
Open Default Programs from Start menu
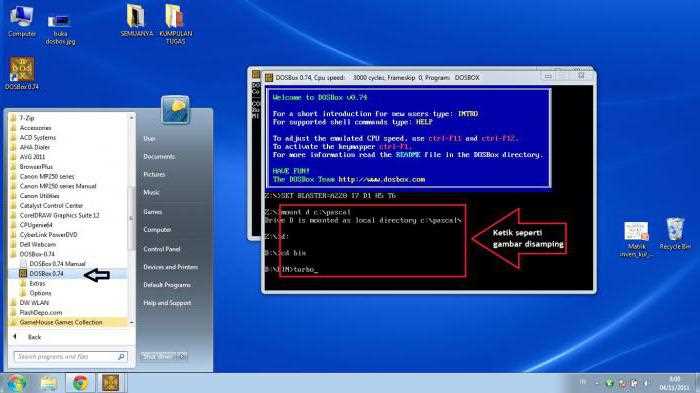tap(167, 285)
